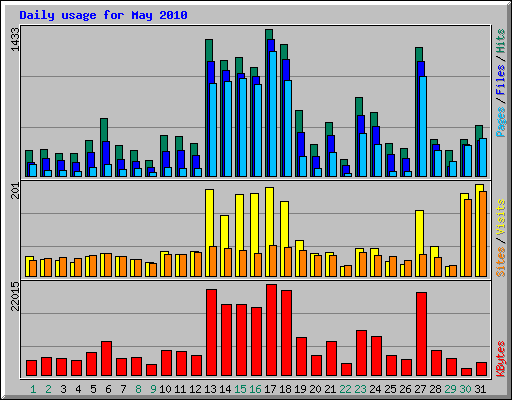This screenshot has width=512, height=400.
Task: Click the 'Daily usage for May 2010' title
Action: pos(103,15)
